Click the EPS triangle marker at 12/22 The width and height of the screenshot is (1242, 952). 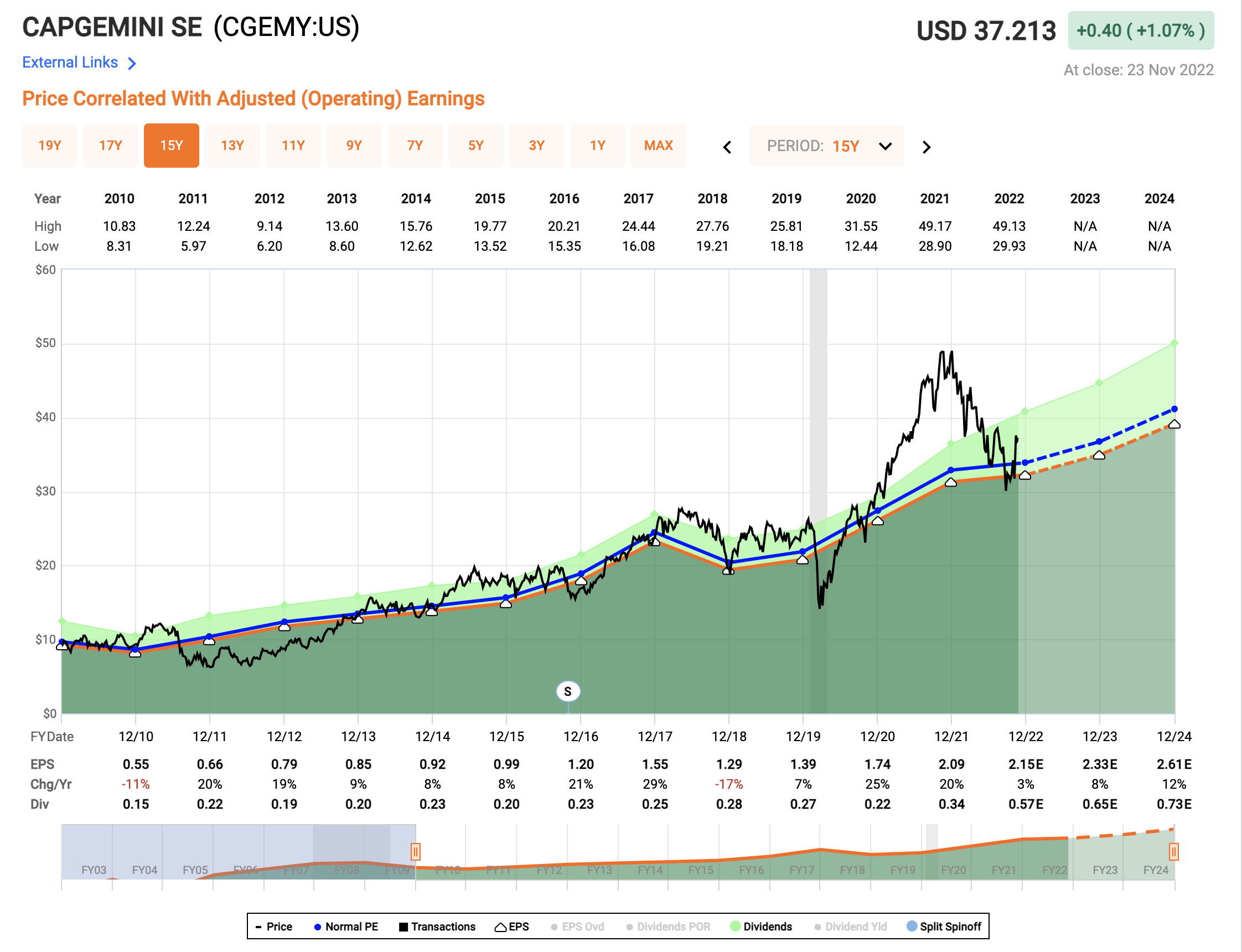1025,475
